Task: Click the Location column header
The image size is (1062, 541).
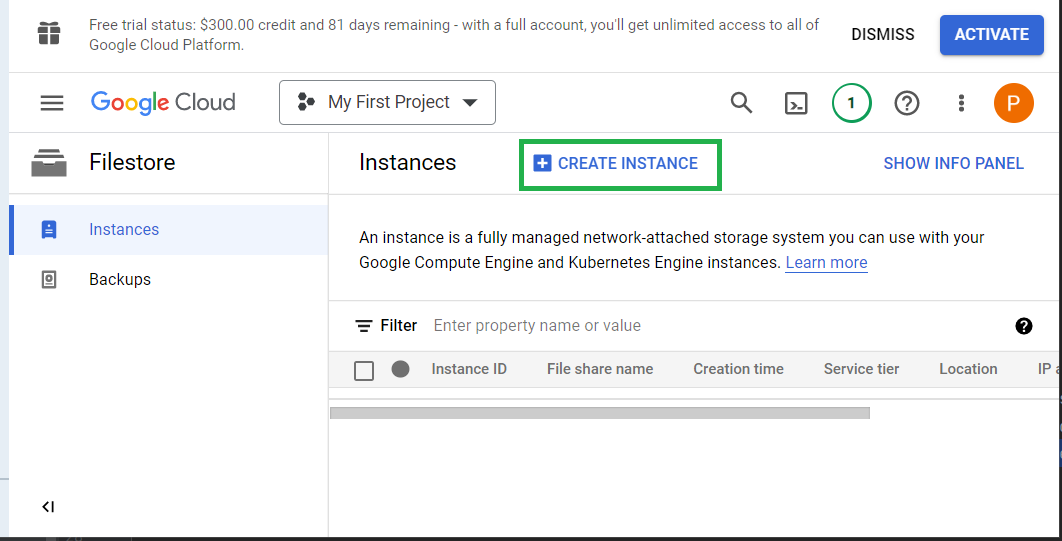Action: click(968, 369)
